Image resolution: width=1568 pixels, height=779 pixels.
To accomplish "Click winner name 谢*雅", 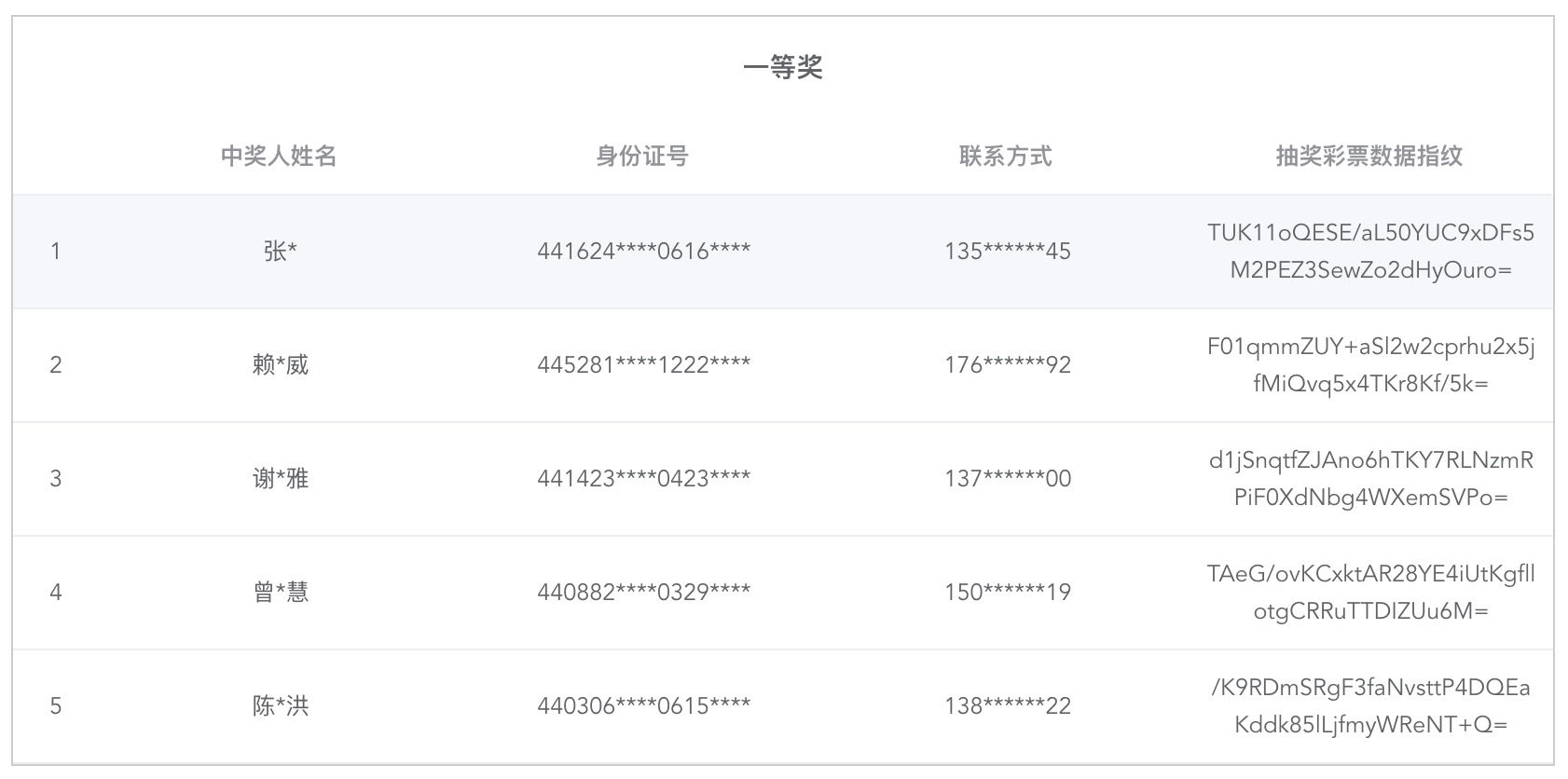I will coord(280,478).
